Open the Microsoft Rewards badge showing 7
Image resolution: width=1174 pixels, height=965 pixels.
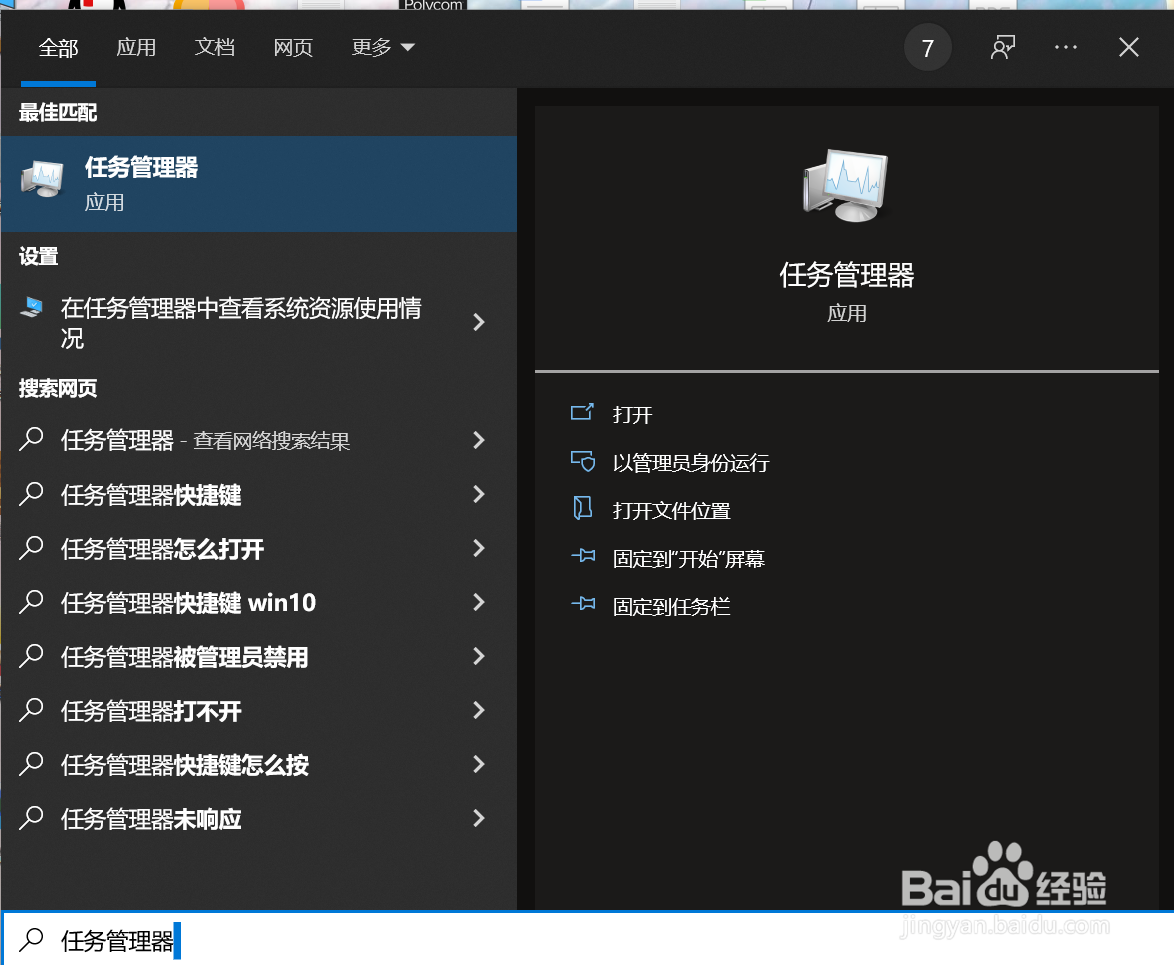[x=928, y=47]
